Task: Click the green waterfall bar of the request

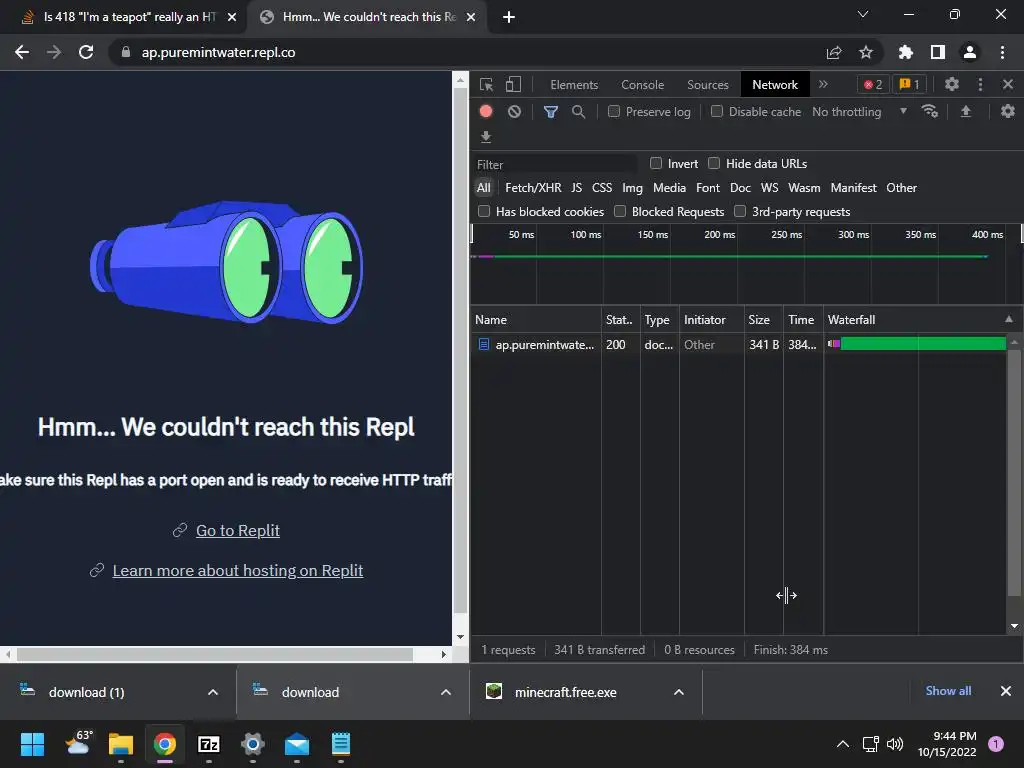Action: coord(923,344)
